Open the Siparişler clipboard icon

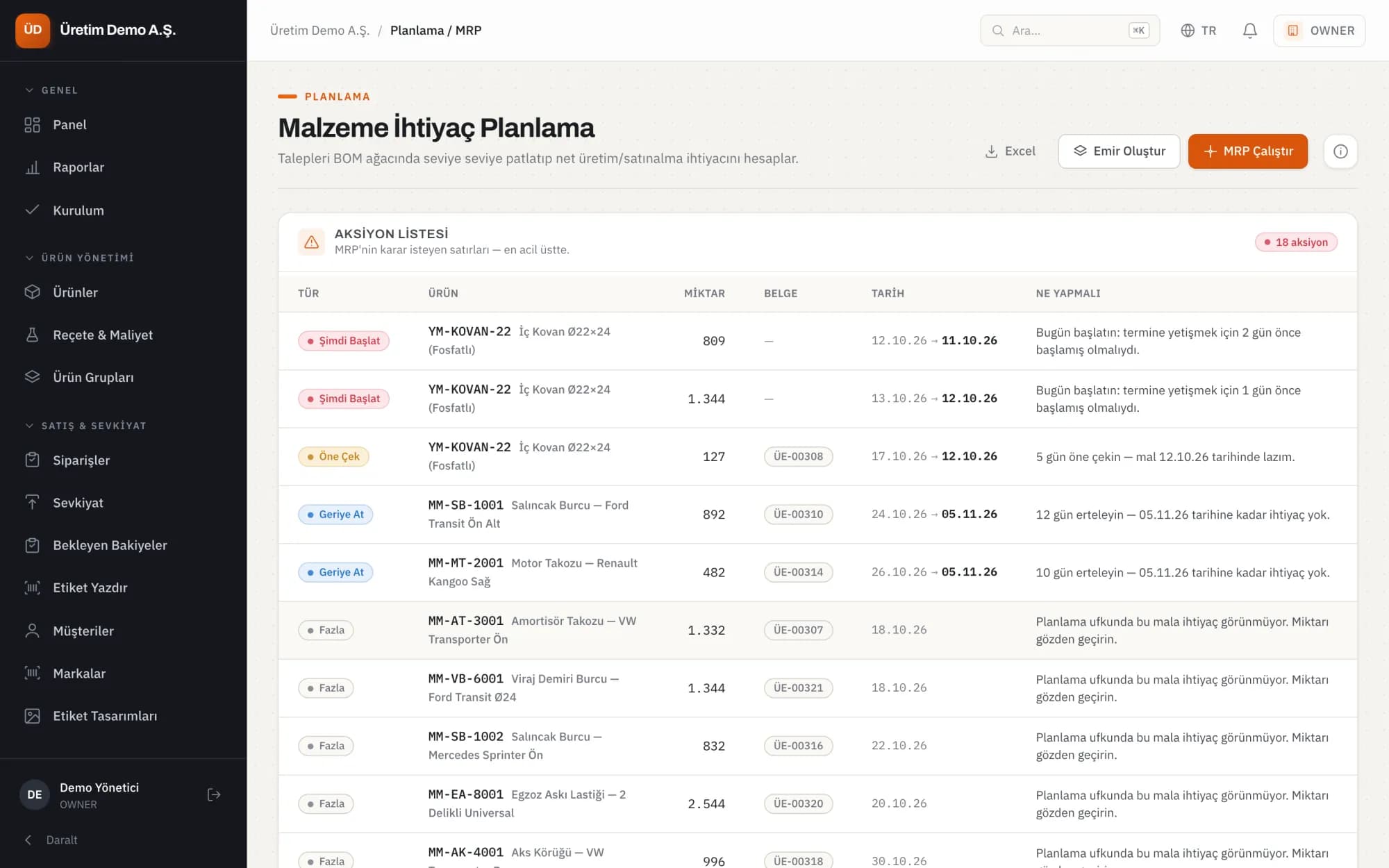coord(32,460)
